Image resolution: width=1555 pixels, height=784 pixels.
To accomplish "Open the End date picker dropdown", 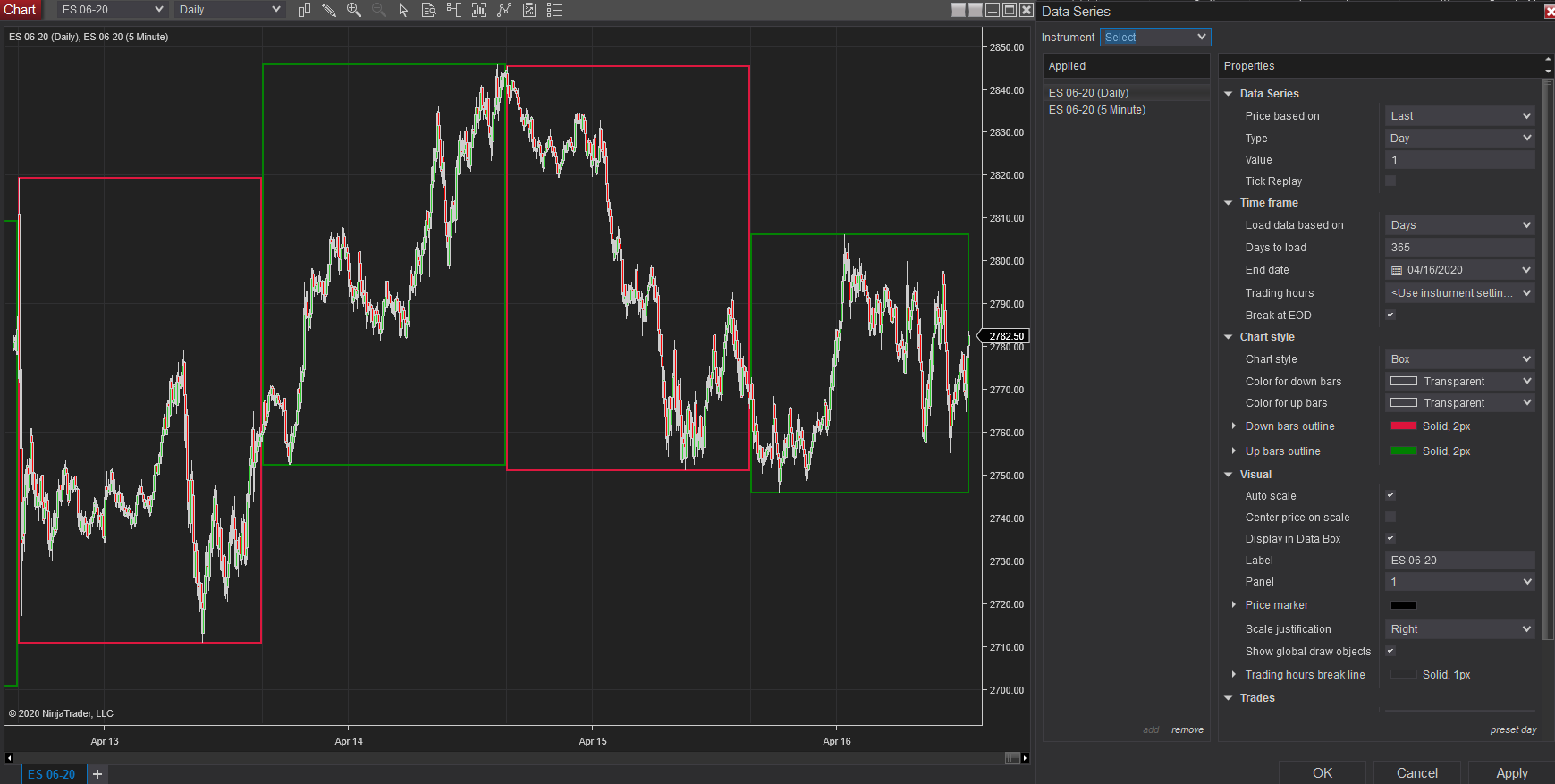I will pyautogui.click(x=1526, y=270).
